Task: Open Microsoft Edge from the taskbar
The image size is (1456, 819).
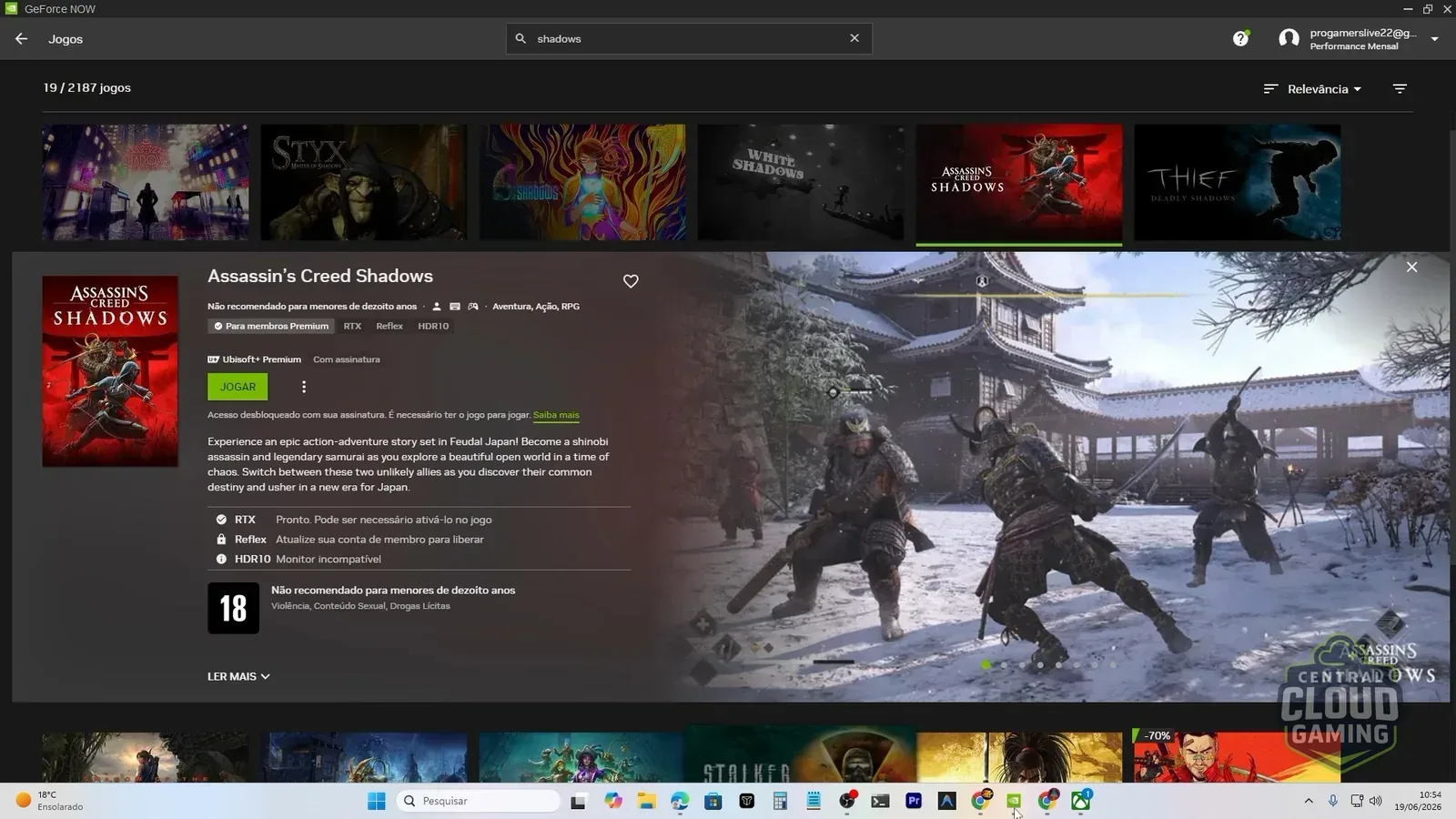Action: 680,801
